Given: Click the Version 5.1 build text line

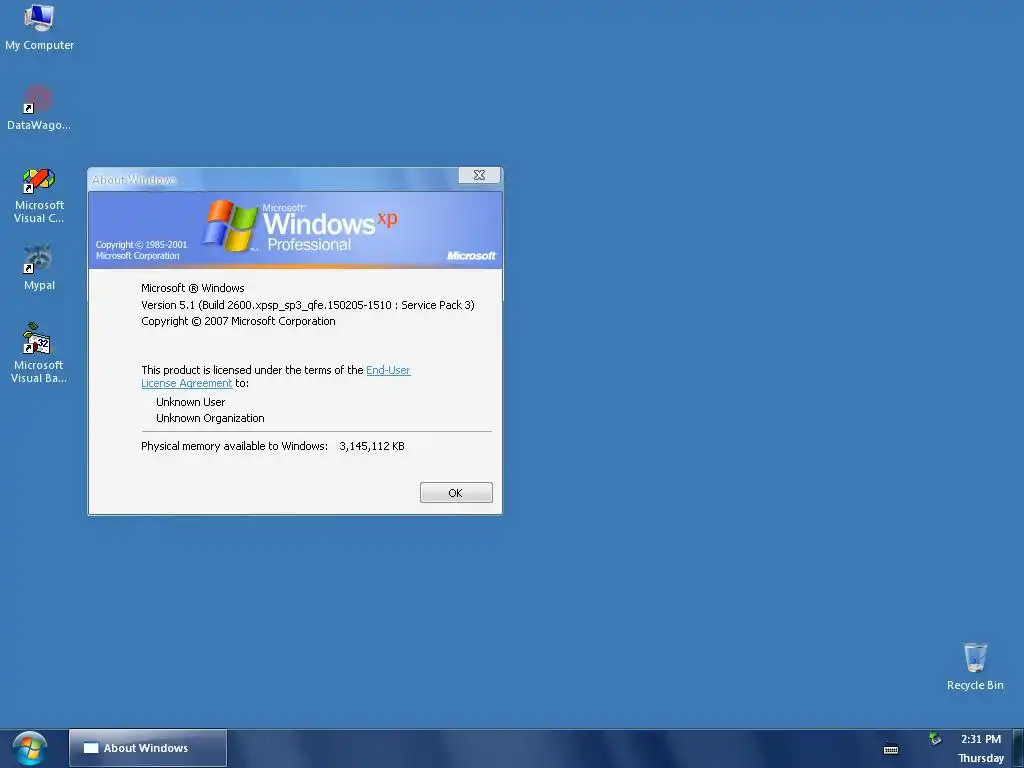Looking at the screenshot, I should 308,305.
